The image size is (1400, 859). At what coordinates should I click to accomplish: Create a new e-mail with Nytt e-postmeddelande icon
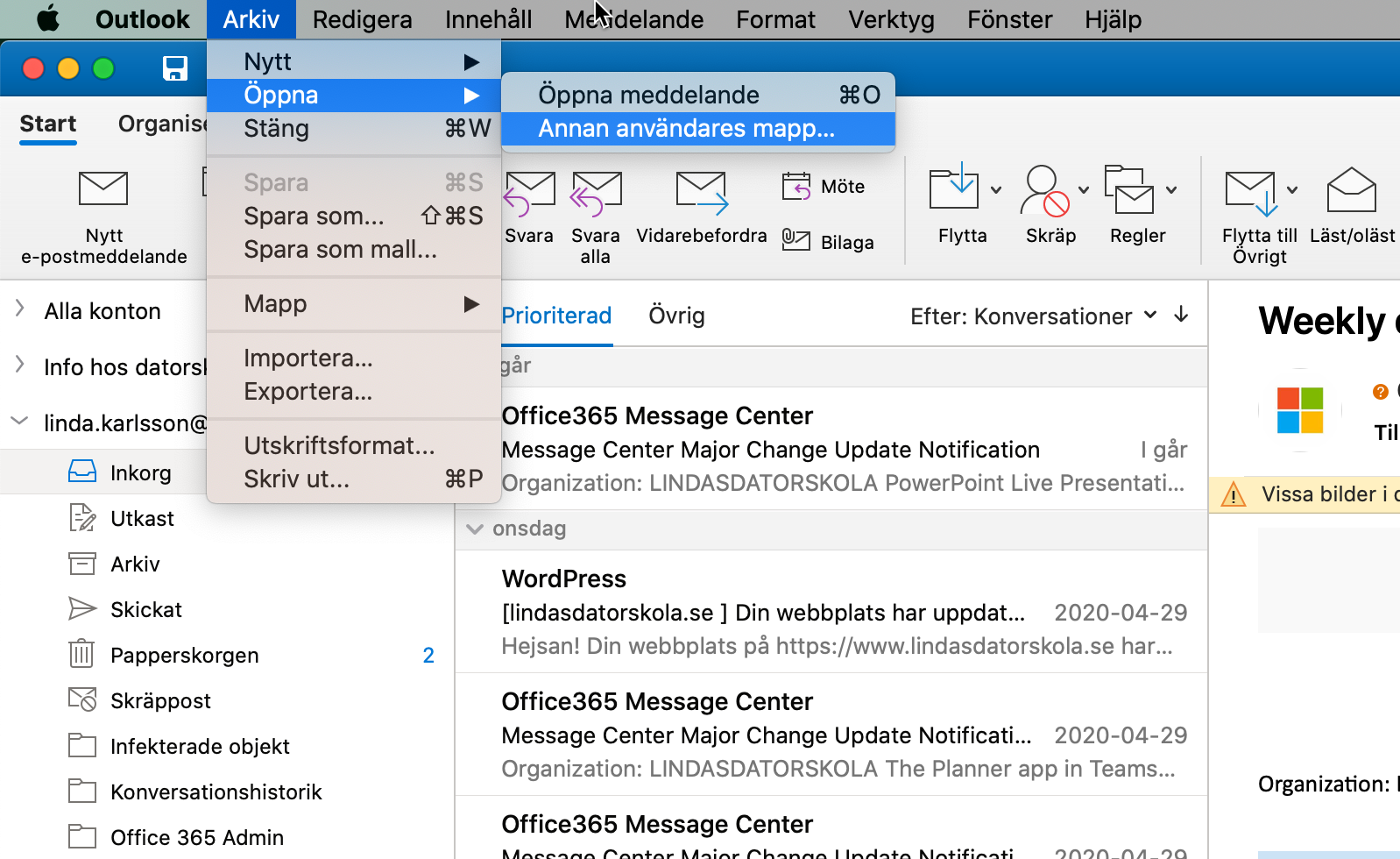point(103,188)
